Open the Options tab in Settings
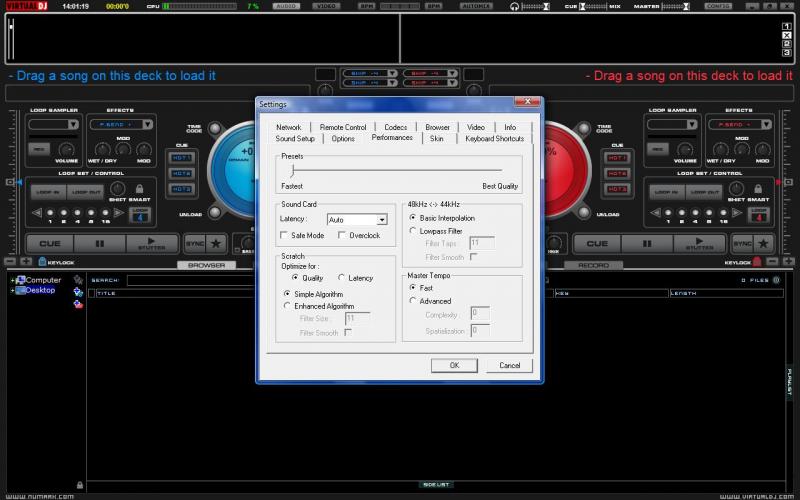The height and width of the screenshot is (500, 800). point(343,138)
